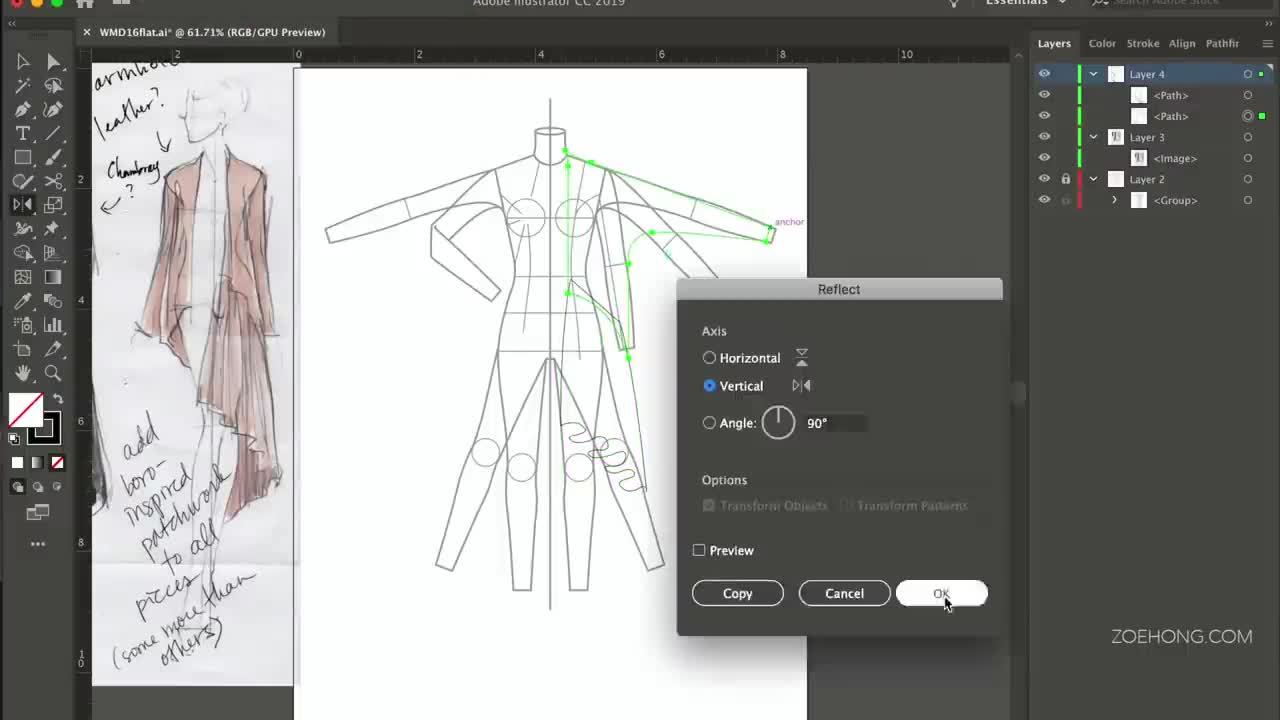Select the Curvature tool
Viewport: 1280px width, 720px height.
53,110
